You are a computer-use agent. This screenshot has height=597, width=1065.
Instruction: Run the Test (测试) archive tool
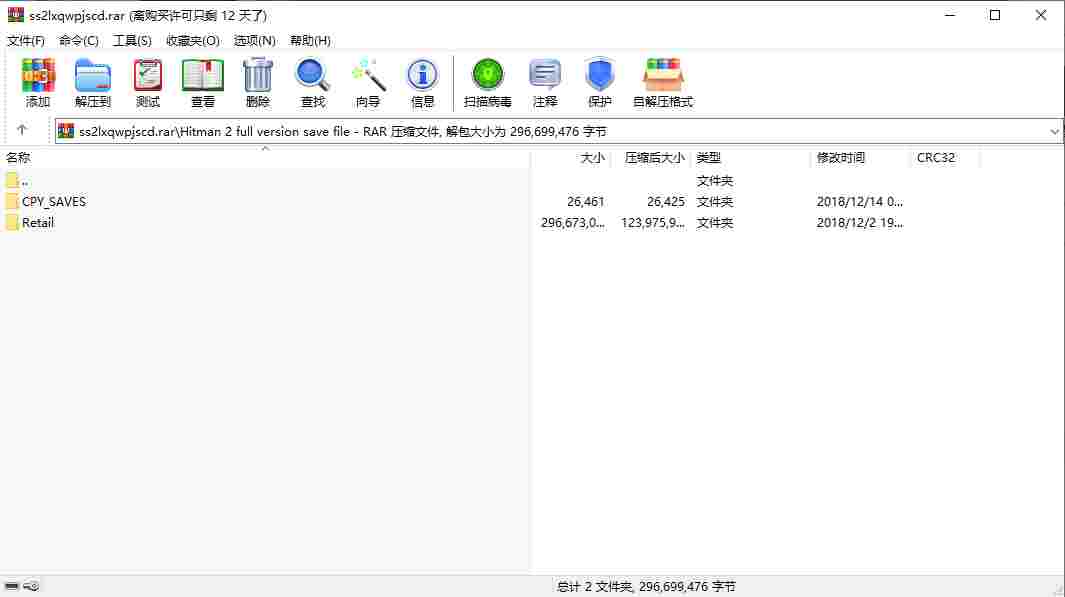click(147, 82)
